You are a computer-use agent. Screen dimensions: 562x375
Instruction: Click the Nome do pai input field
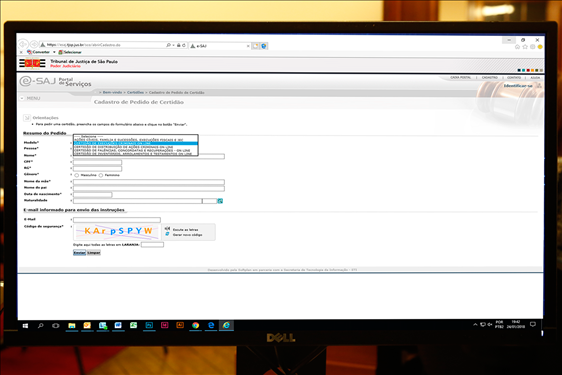(149, 188)
